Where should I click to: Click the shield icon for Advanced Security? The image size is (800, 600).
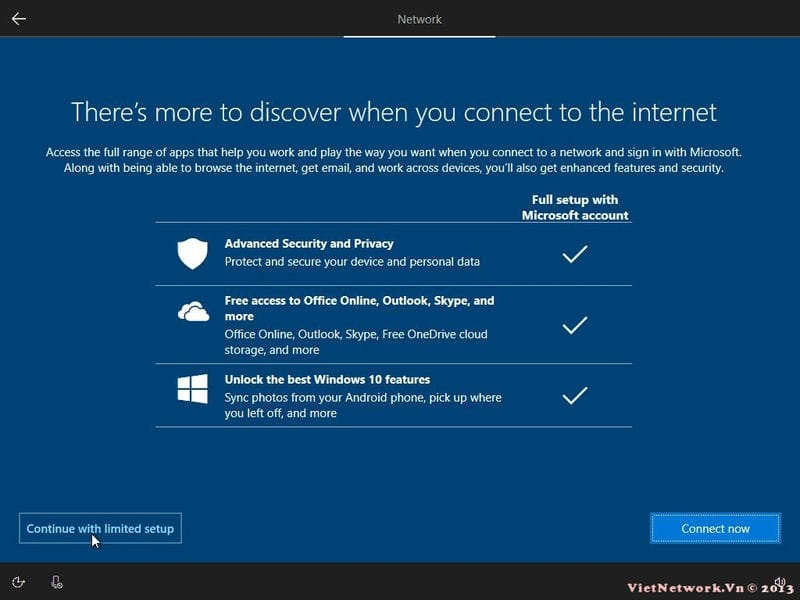point(192,254)
